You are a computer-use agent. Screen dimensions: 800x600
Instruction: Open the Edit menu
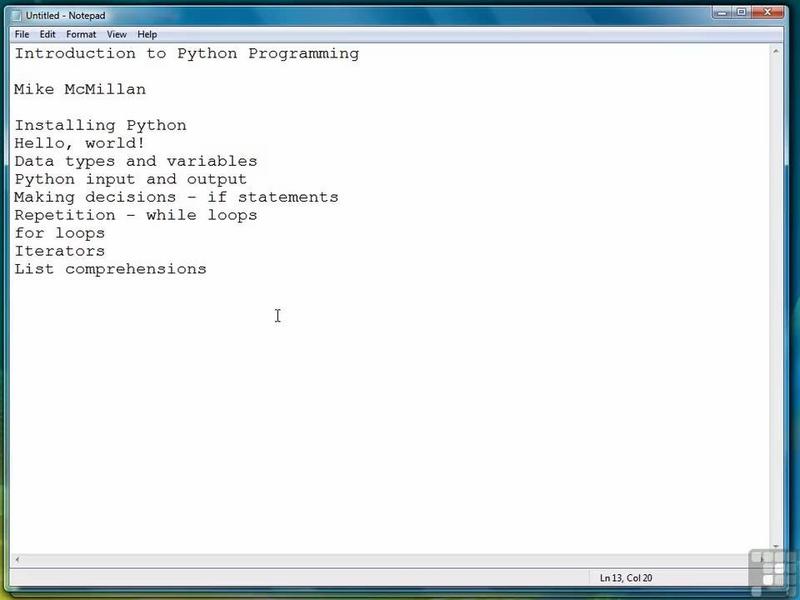(x=47, y=35)
